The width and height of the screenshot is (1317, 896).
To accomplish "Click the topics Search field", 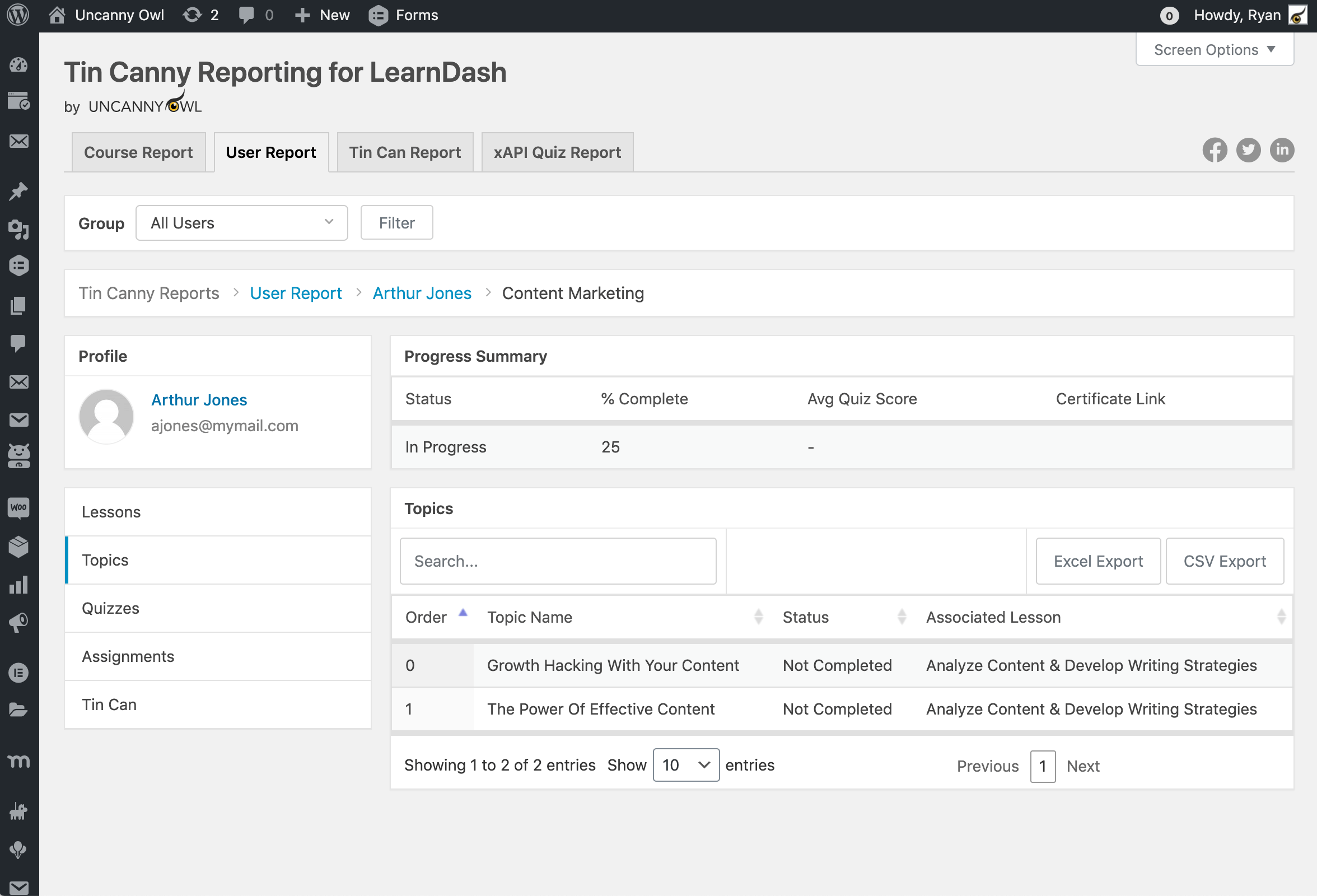I will click(x=558, y=561).
